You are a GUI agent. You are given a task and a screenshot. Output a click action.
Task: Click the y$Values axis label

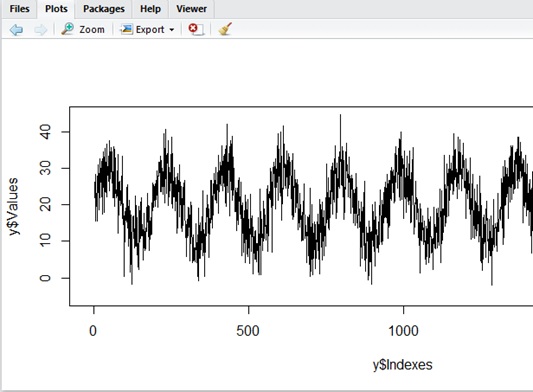pos(13,206)
